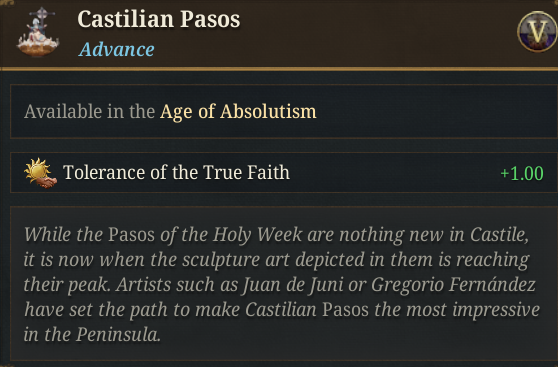Open the blue Advance type link
Viewport: 558px width, 367px height.
click(117, 49)
